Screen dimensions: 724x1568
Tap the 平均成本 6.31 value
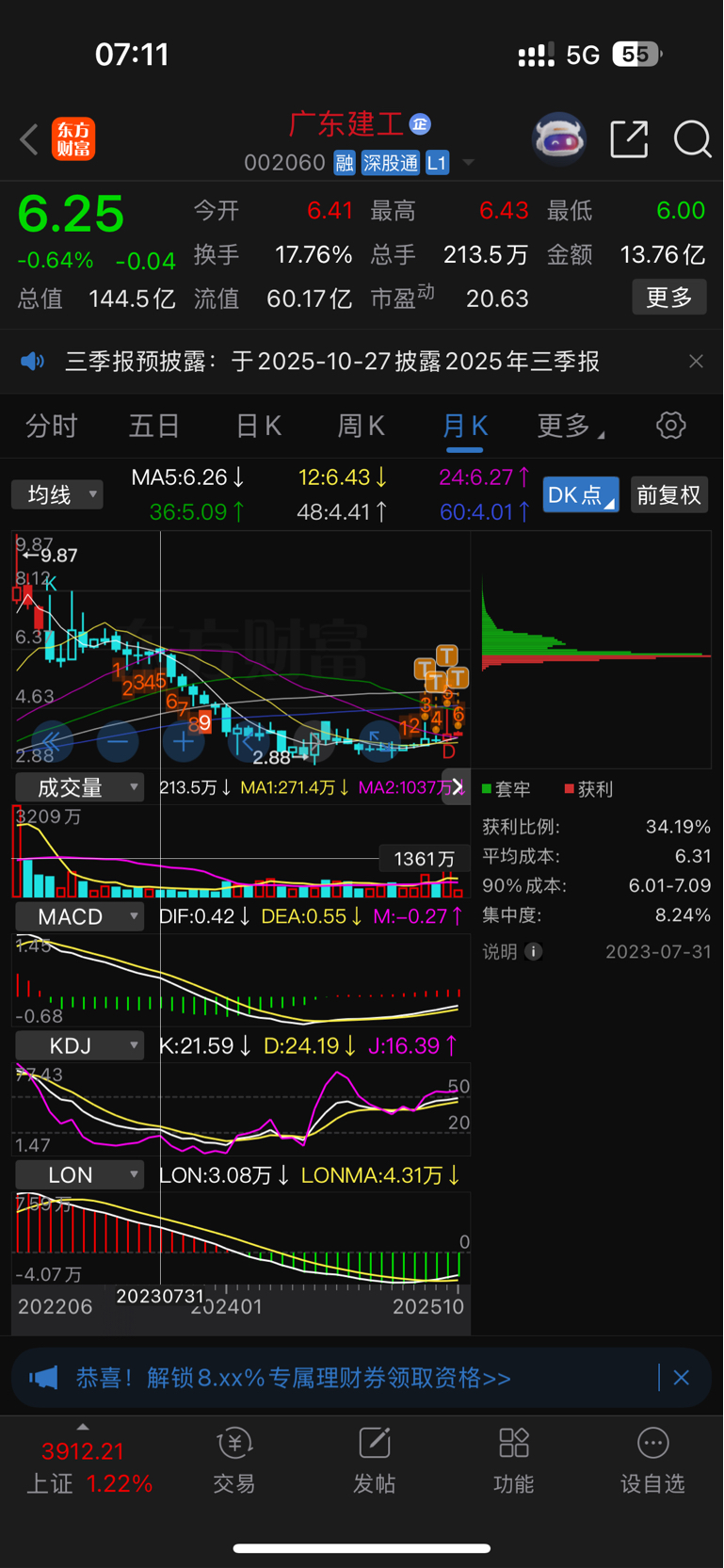pos(693,856)
